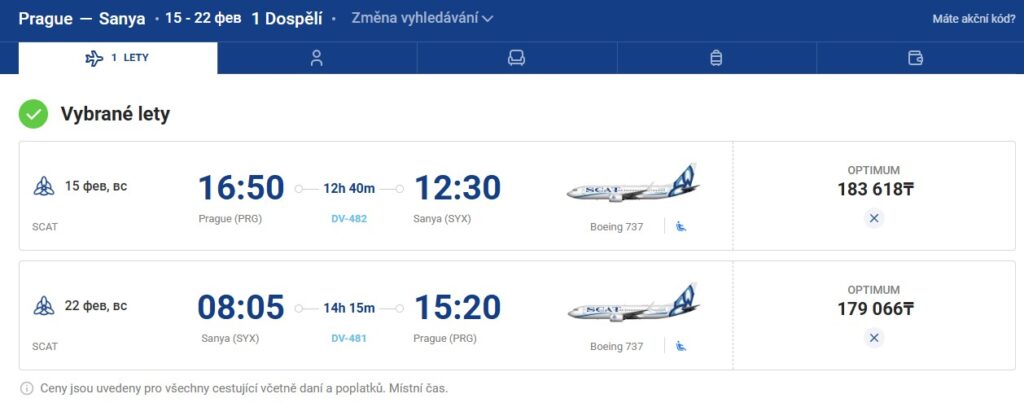Click seat icon for flight DV-481
Screen dimensions: 1024x407
pos(681,346)
